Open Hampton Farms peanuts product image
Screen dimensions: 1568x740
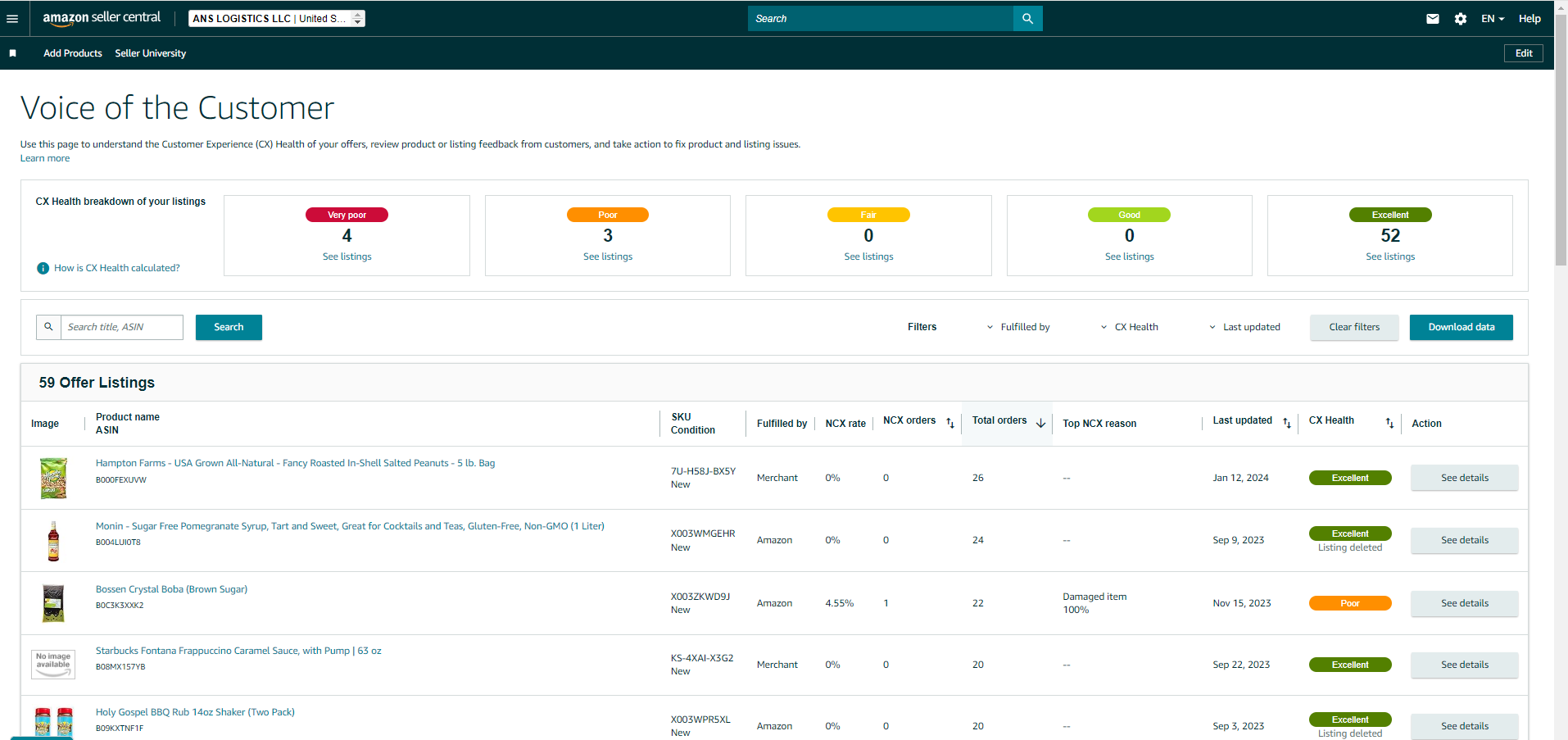(53, 479)
